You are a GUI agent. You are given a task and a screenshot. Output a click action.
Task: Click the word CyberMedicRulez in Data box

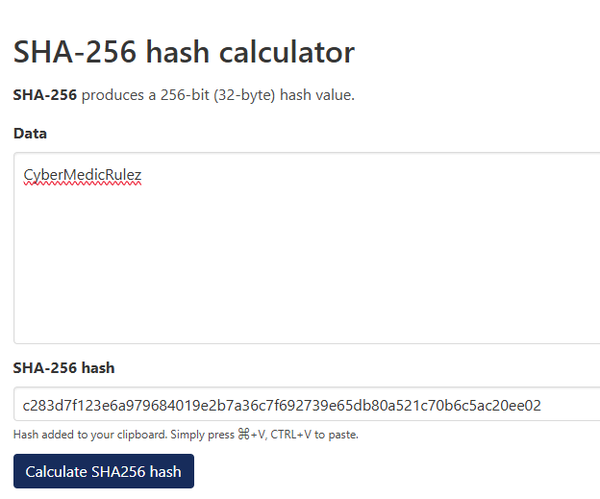(x=83, y=176)
